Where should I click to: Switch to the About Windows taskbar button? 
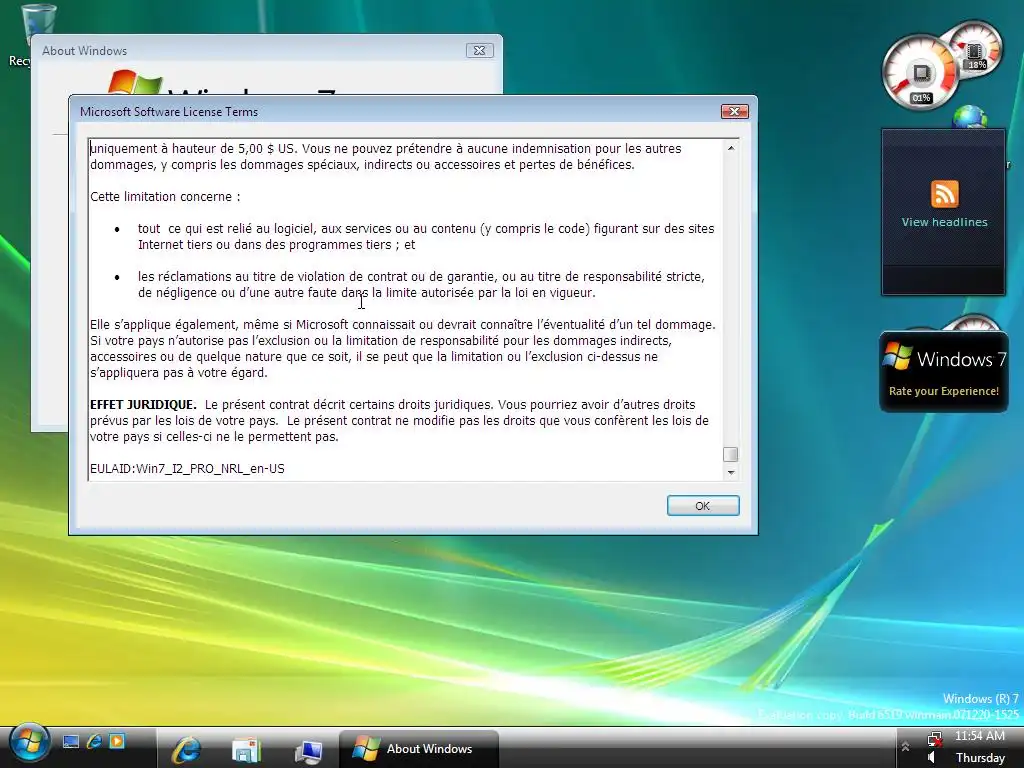[419, 748]
